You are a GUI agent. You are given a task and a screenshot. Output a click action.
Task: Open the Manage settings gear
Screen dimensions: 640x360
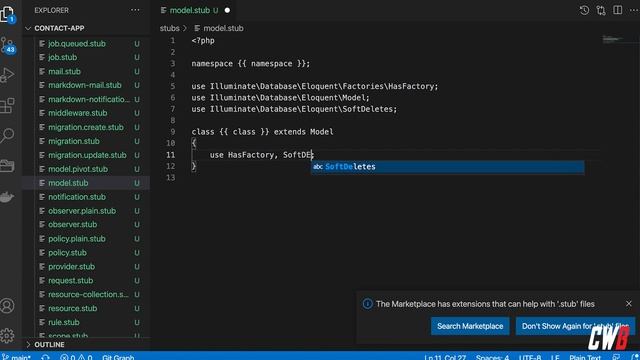click(7, 336)
